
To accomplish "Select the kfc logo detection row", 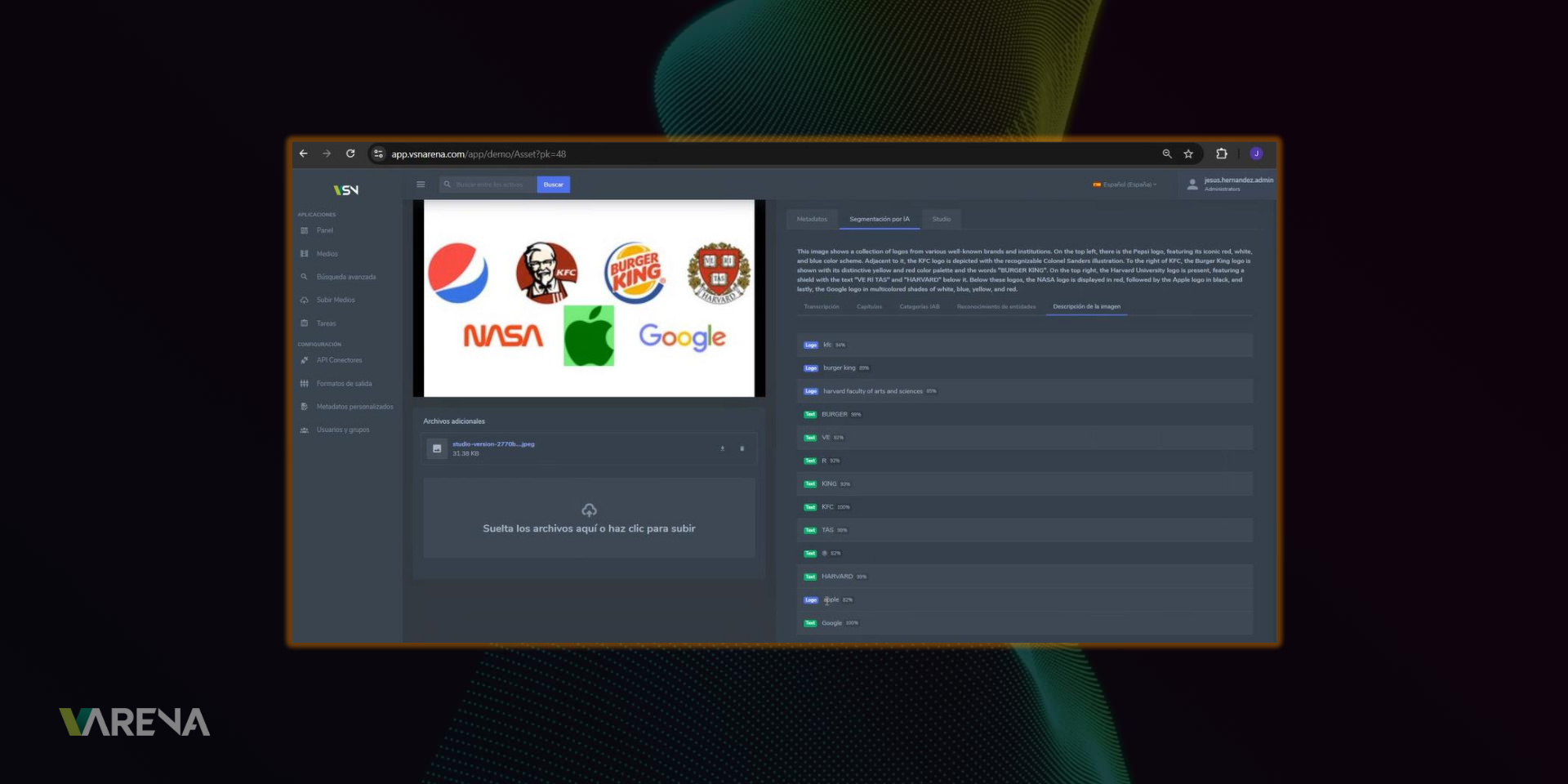I will (1025, 345).
